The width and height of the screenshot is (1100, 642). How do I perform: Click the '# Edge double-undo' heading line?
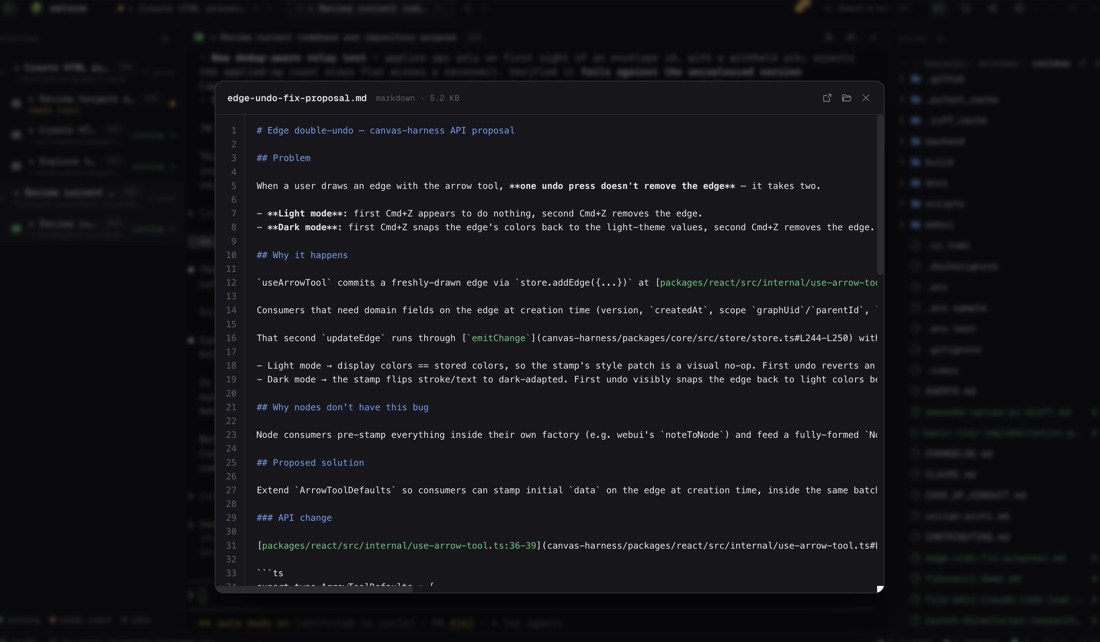[385, 131]
